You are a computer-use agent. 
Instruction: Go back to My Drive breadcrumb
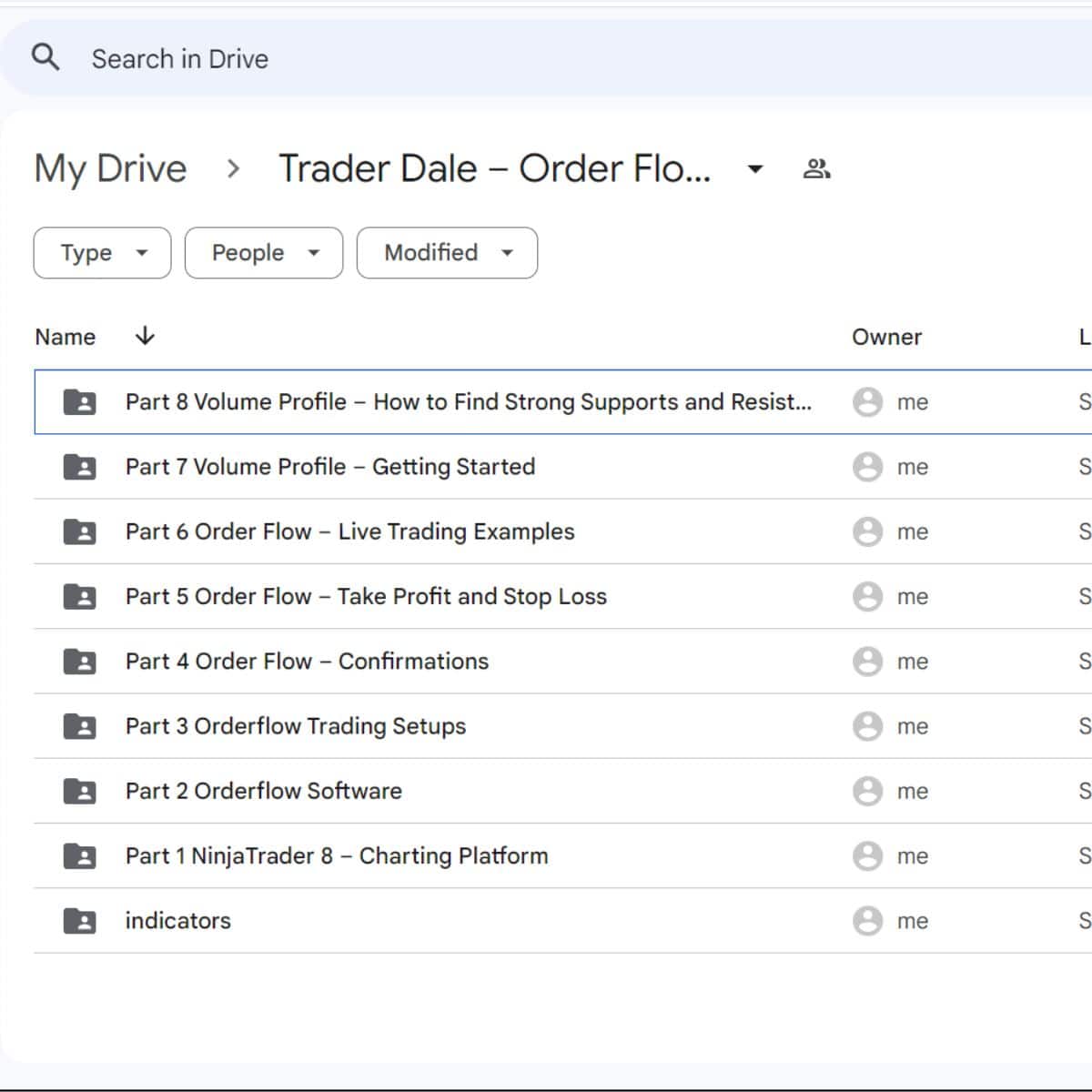pyautogui.click(x=110, y=168)
